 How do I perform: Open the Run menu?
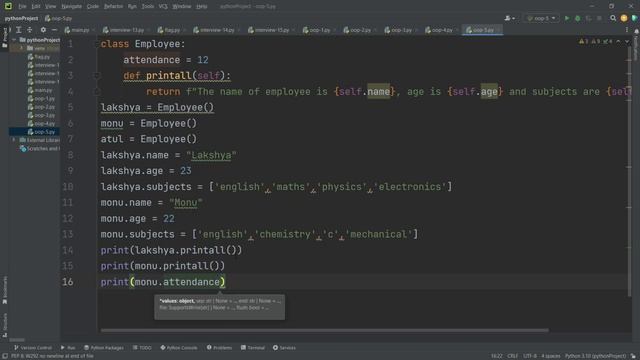click(x=132, y=6)
